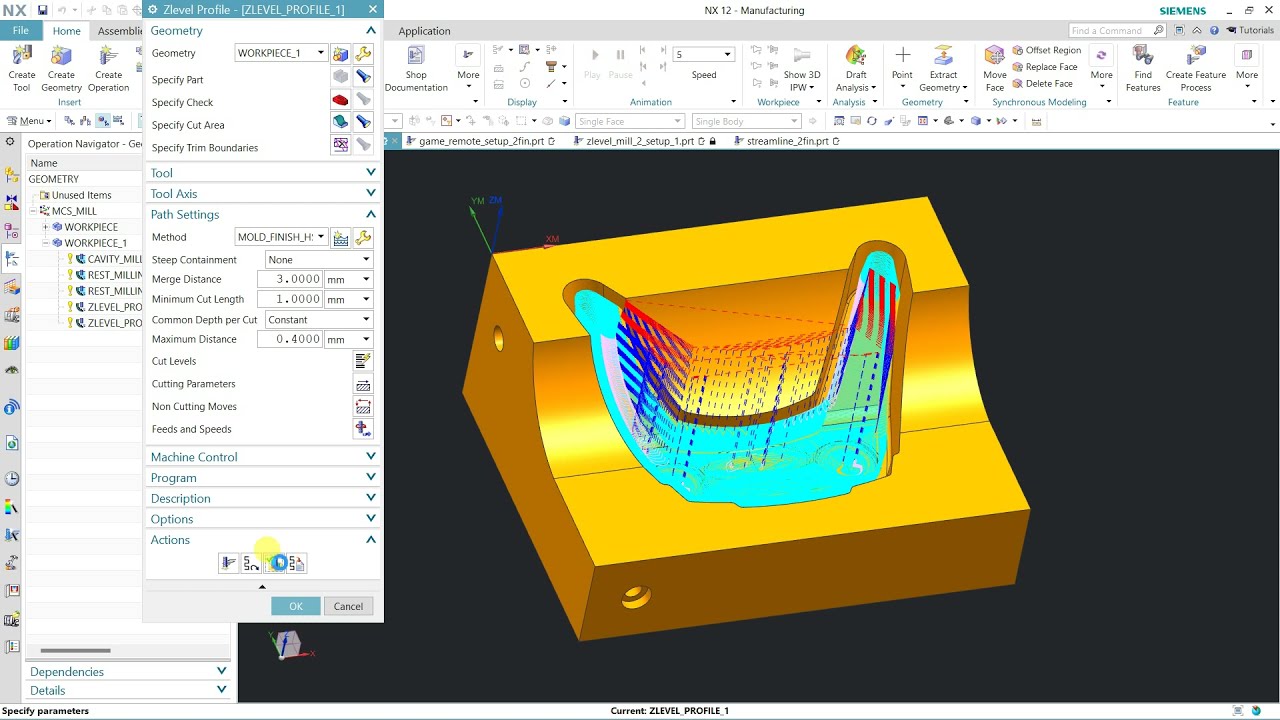This screenshot has width=1280, height=720.
Task: Click the Create Geometry icon
Action: point(61,55)
